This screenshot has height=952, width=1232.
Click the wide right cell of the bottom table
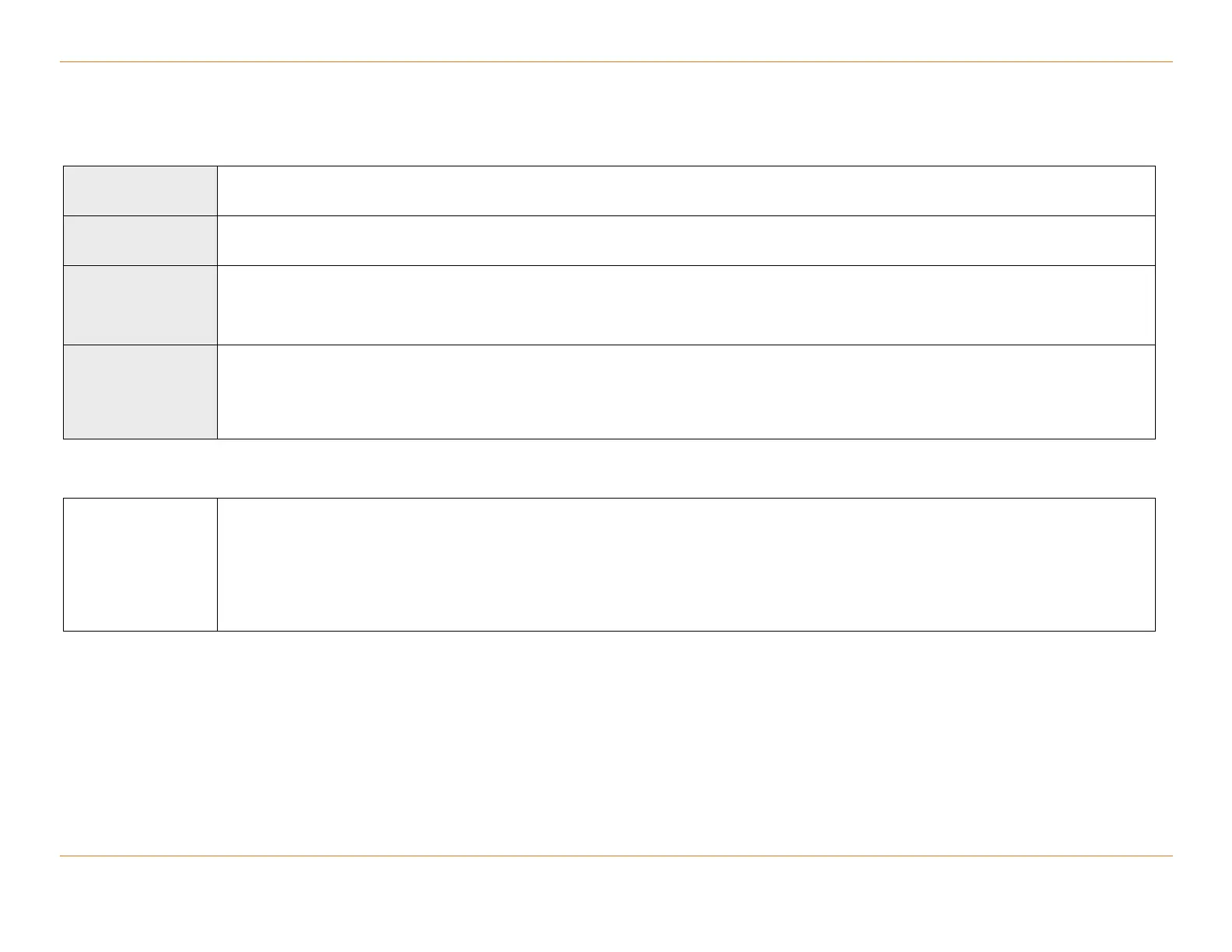(x=686, y=565)
